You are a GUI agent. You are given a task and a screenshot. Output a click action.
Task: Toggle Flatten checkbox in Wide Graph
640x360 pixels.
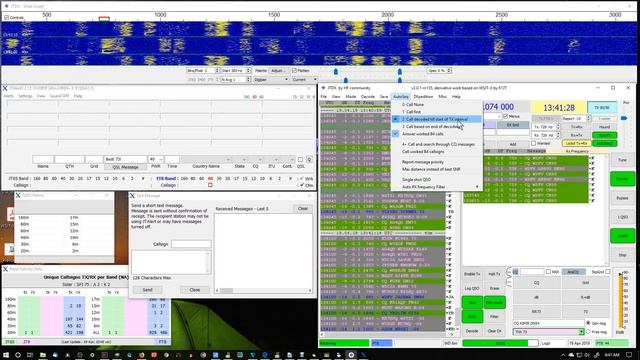pos(294,71)
